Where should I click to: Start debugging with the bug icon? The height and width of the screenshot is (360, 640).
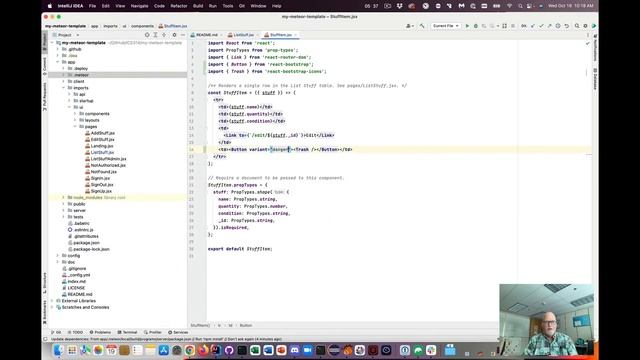[x=476, y=26]
